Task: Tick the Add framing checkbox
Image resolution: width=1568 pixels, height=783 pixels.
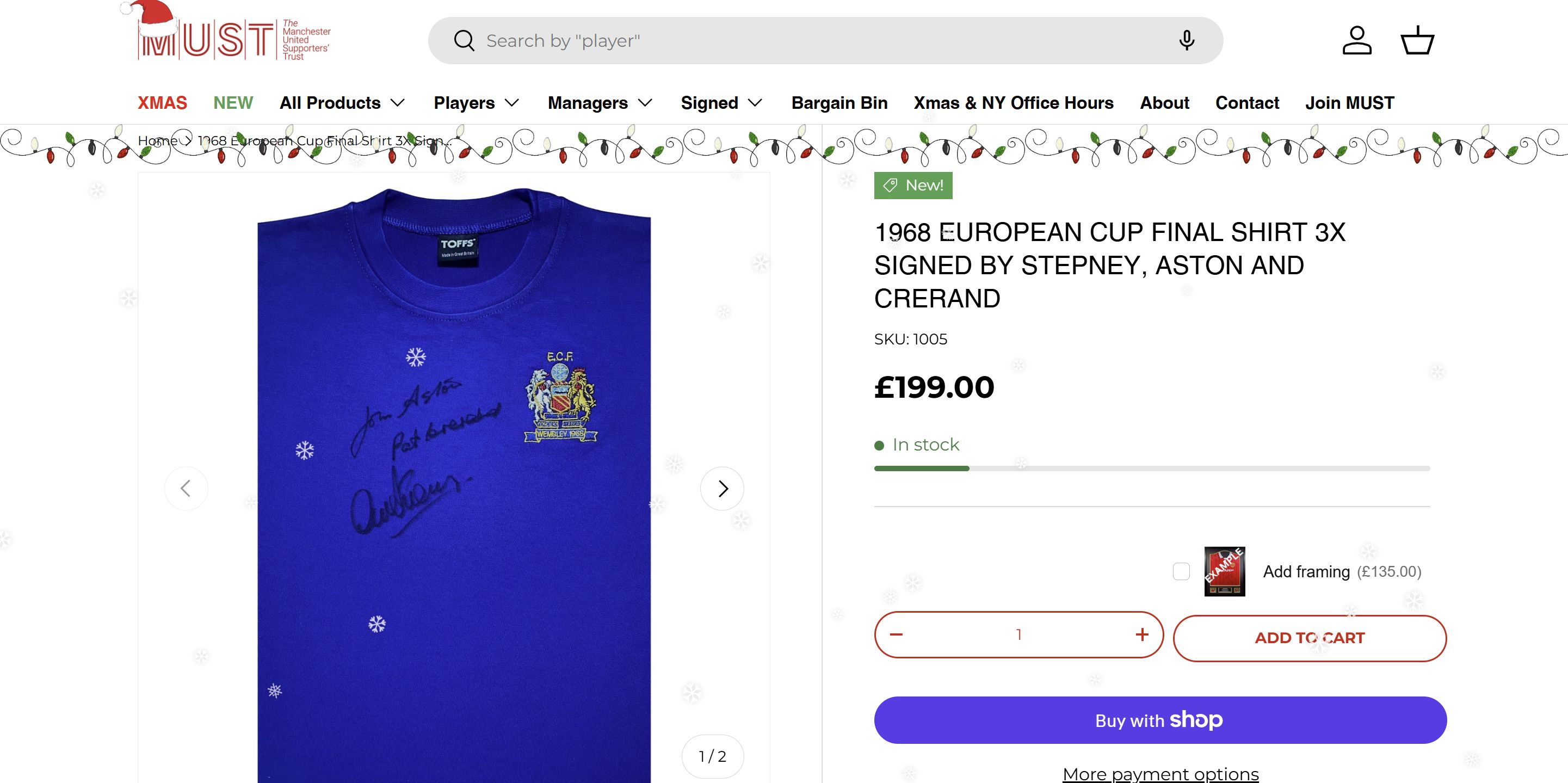Action: [x=1182, y=572]
